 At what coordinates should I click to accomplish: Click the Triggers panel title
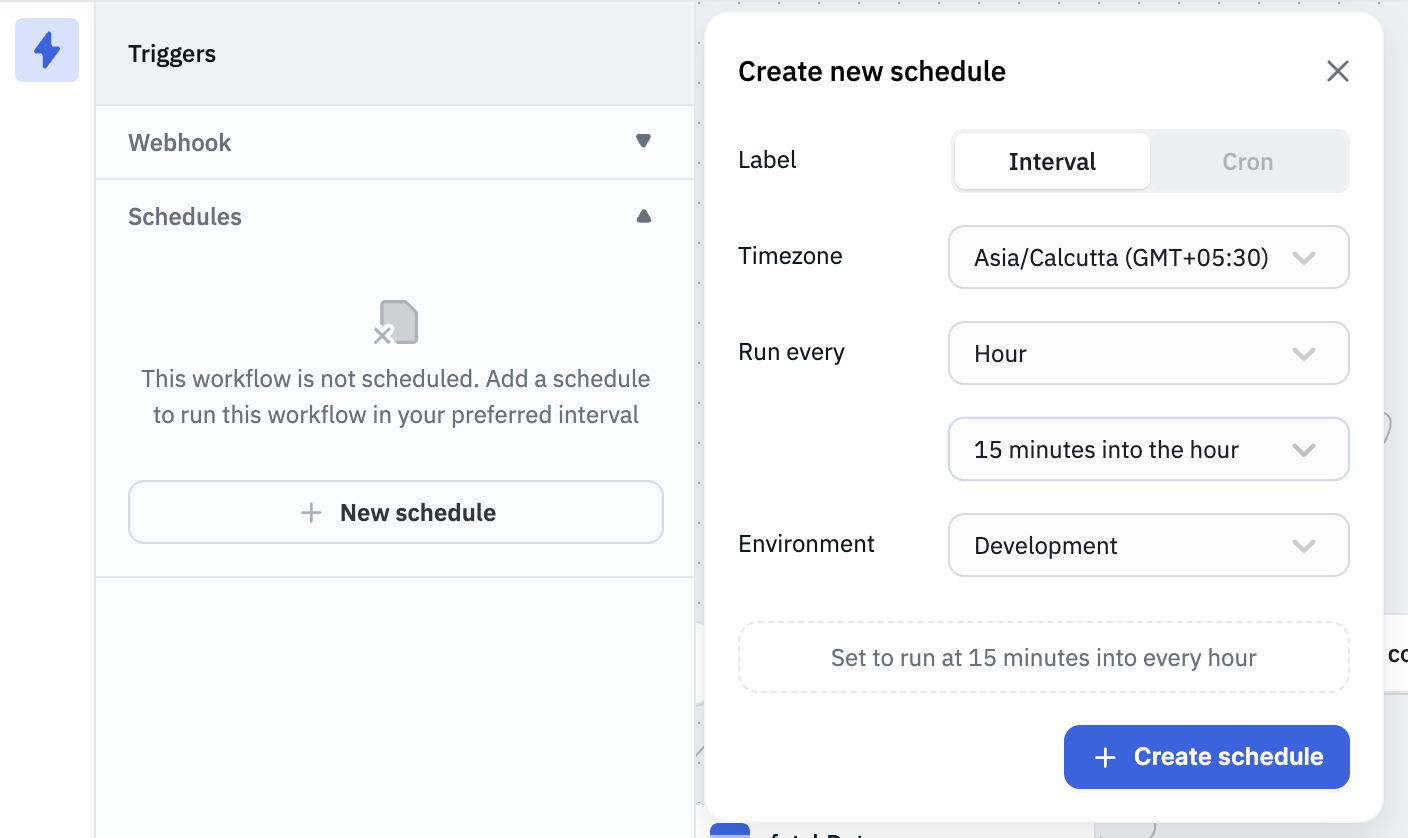(172, 54)
